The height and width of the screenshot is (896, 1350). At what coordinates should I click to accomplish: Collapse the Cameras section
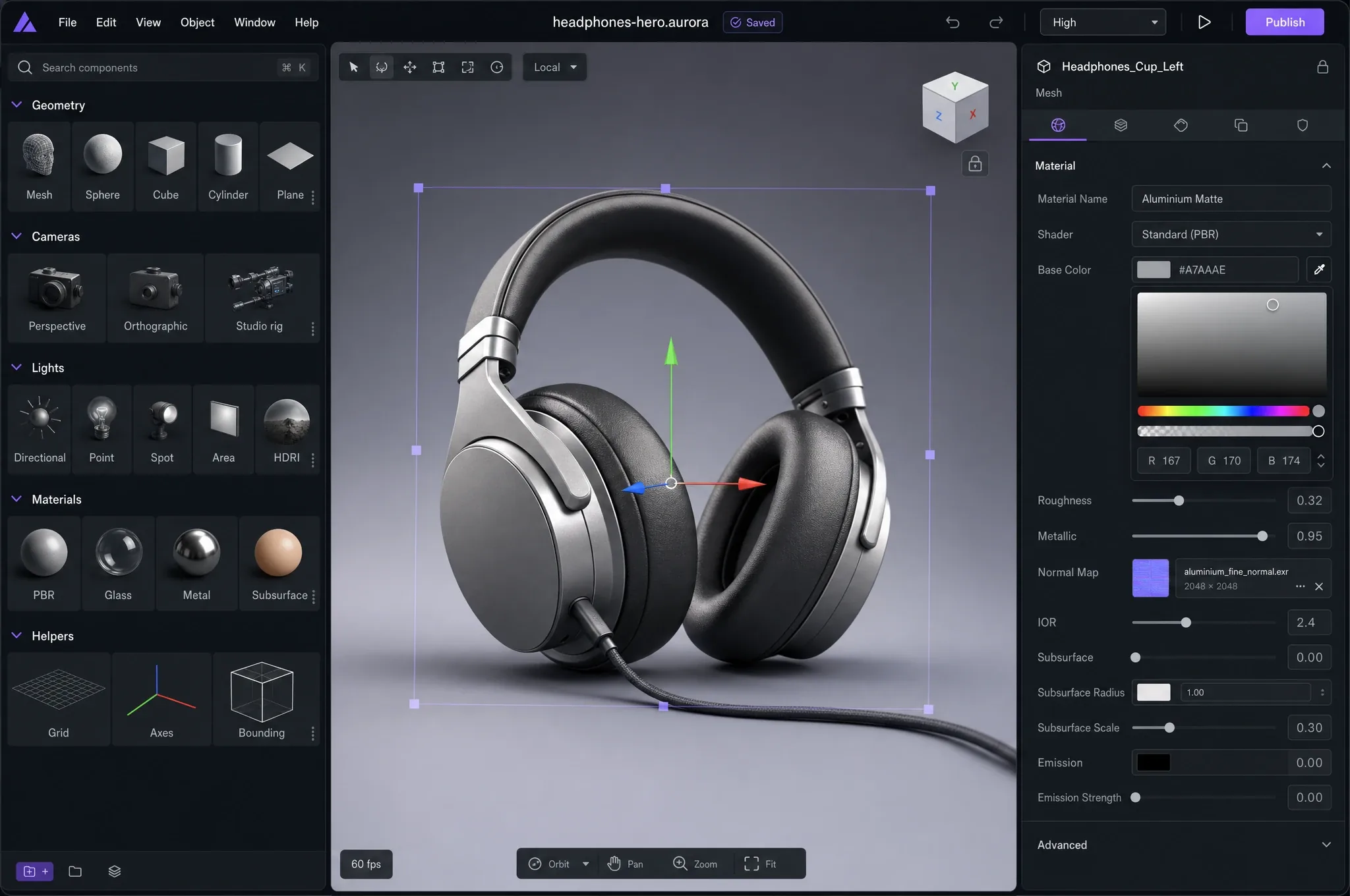17,236
